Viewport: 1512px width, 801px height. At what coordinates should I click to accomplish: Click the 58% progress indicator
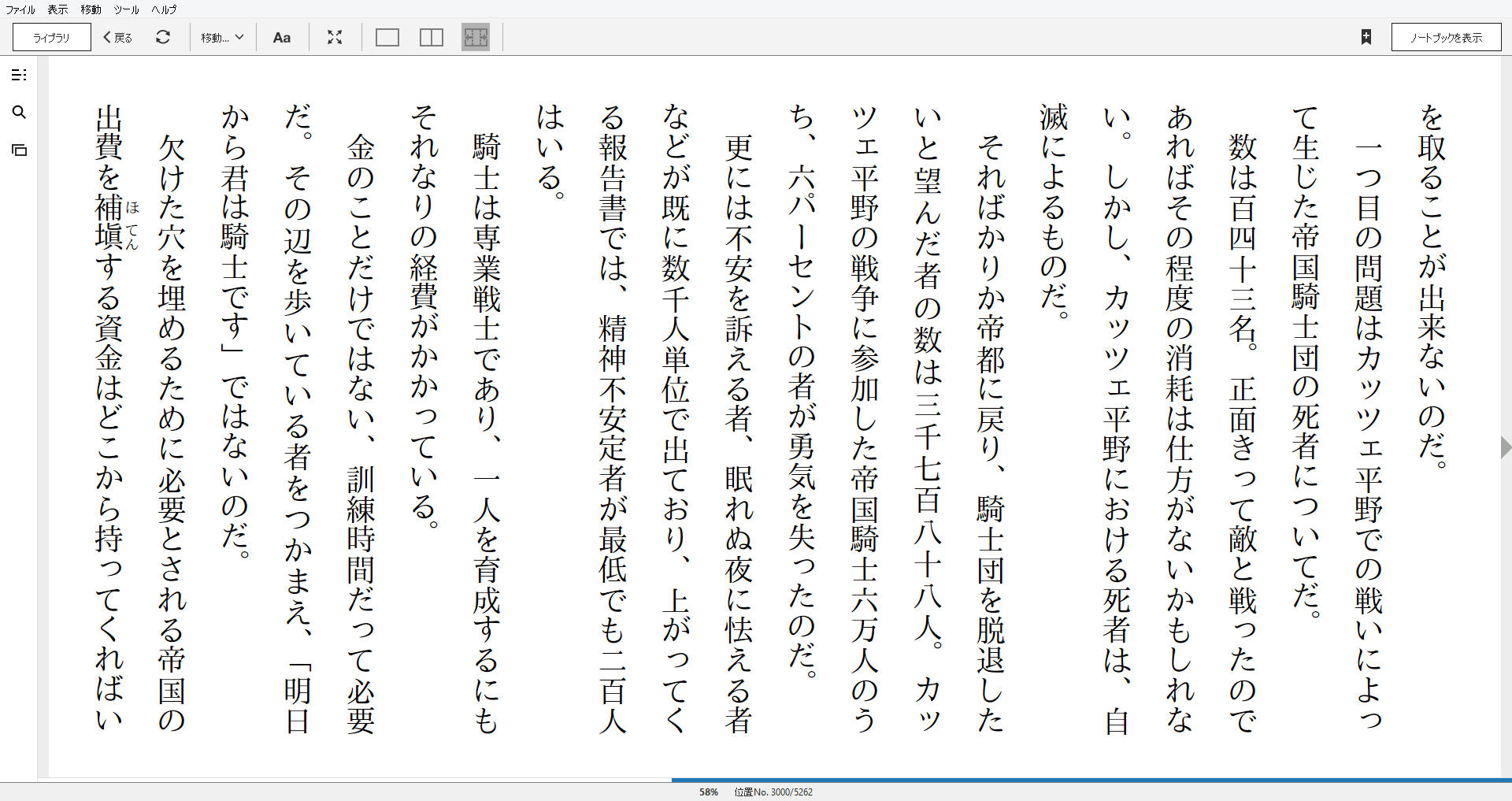tap(709, 792)
